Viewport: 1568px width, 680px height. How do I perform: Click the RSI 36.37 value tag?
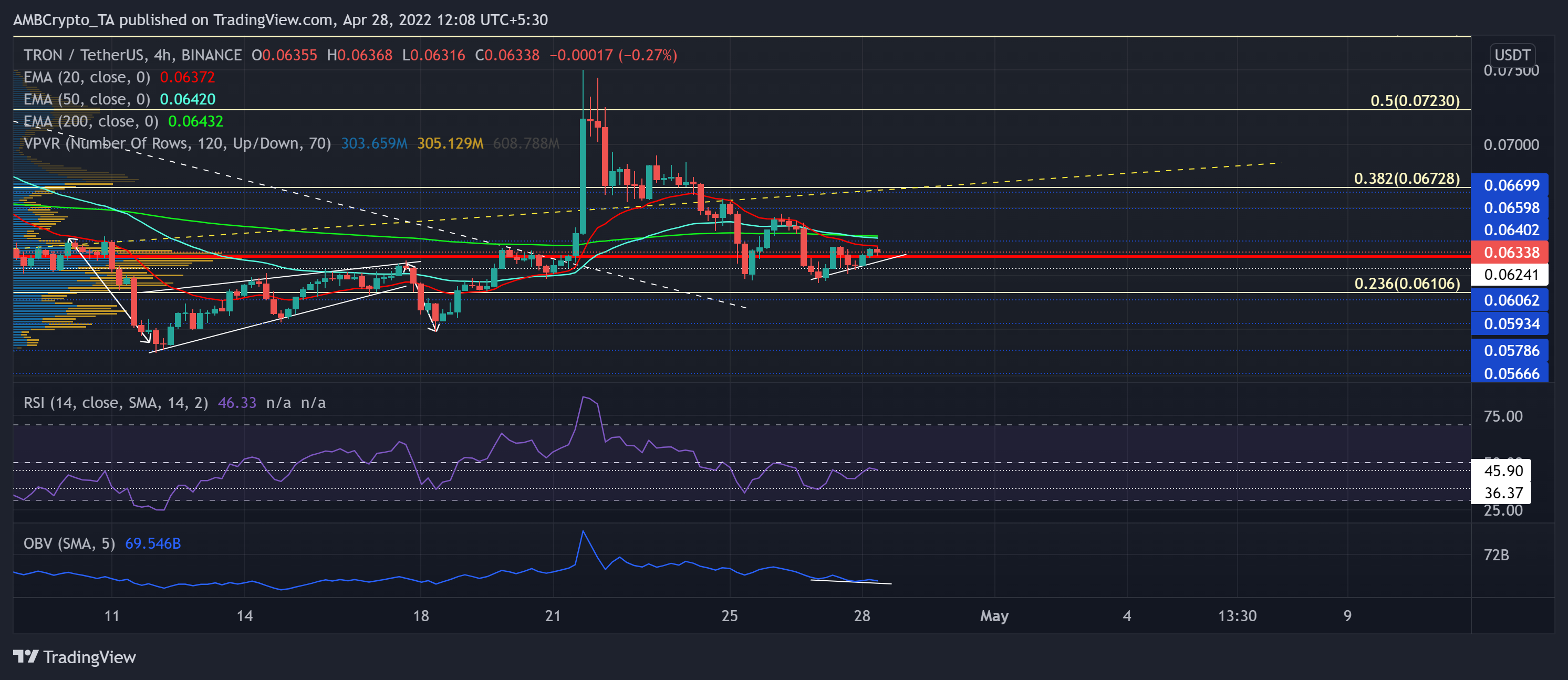pos(1502,493)
